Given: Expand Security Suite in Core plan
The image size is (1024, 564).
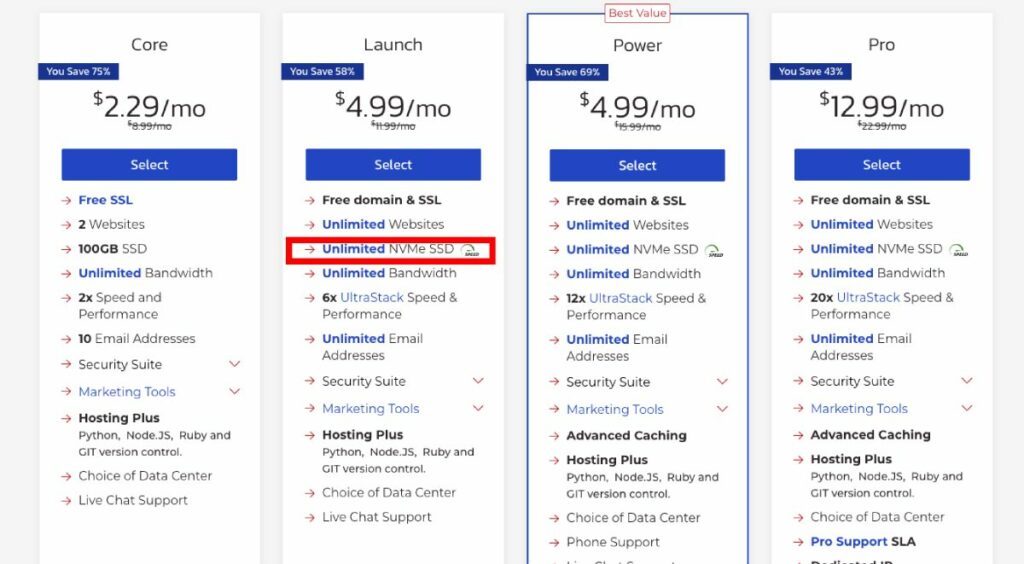Looking at the screenshot, I should pos(235,364).
